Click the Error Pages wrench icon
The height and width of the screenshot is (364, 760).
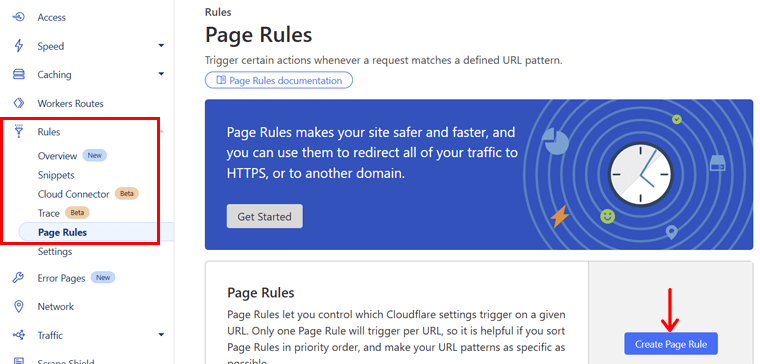pyautogui.click(x=19, y=278)
